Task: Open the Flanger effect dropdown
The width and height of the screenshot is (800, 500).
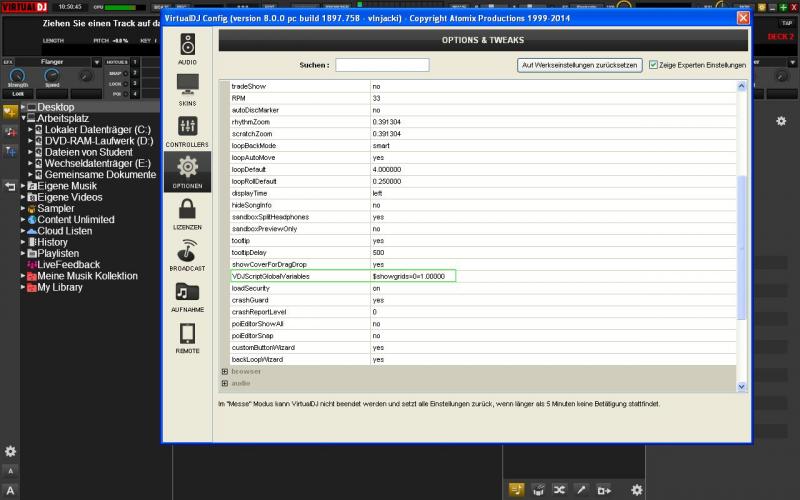Action: coord(96,62)
